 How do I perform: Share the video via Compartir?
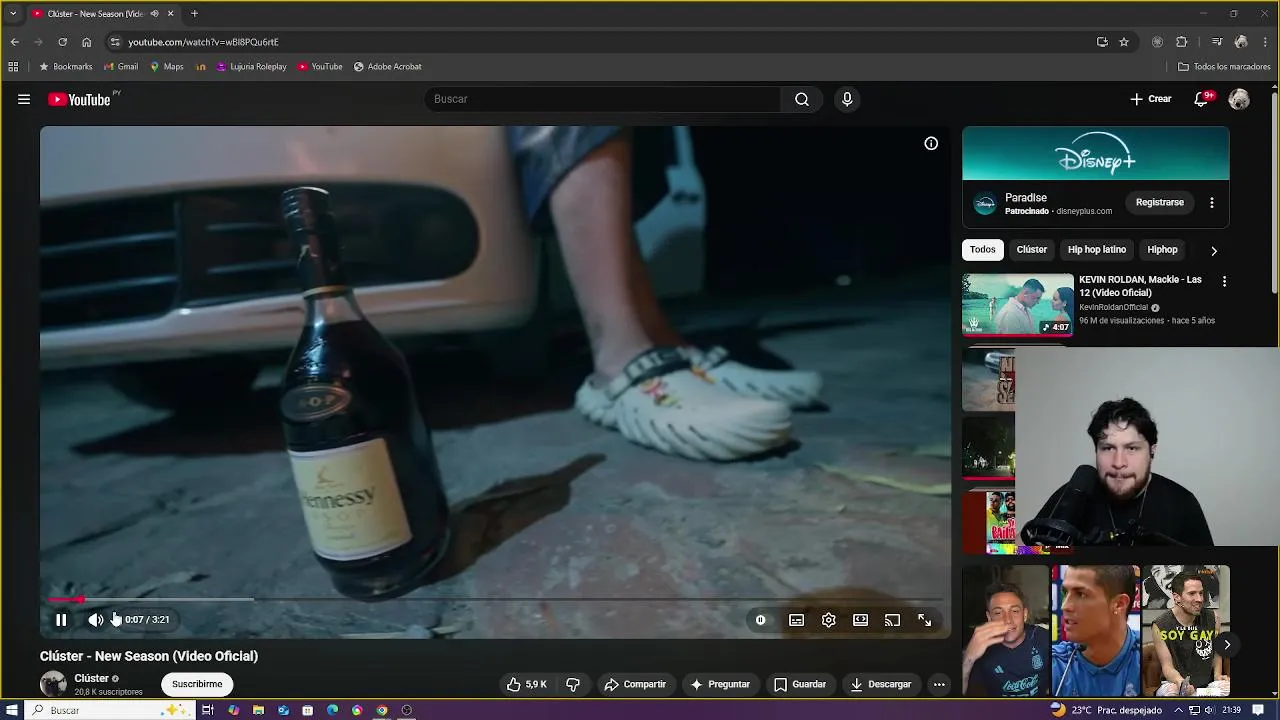point(635,684)
